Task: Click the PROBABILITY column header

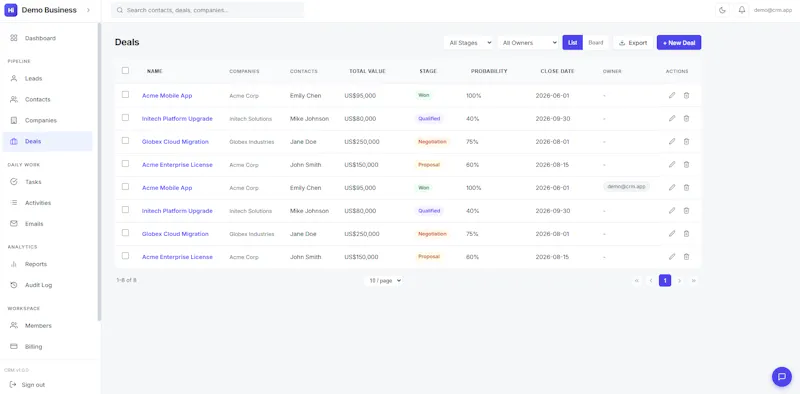Action: point(489,71)
